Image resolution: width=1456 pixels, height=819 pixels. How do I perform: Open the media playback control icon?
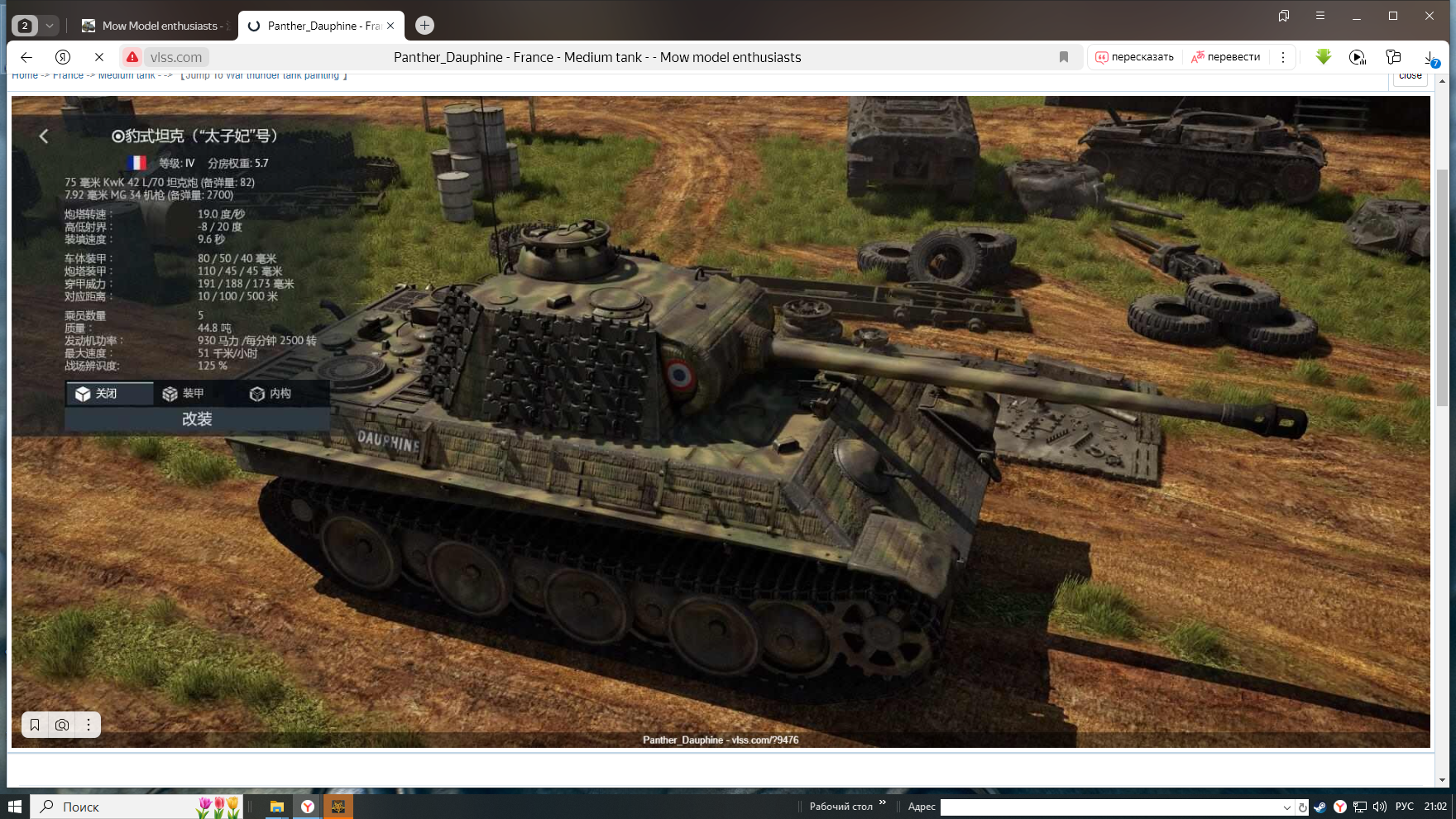pyautogui.click(x=1358, y=57)
